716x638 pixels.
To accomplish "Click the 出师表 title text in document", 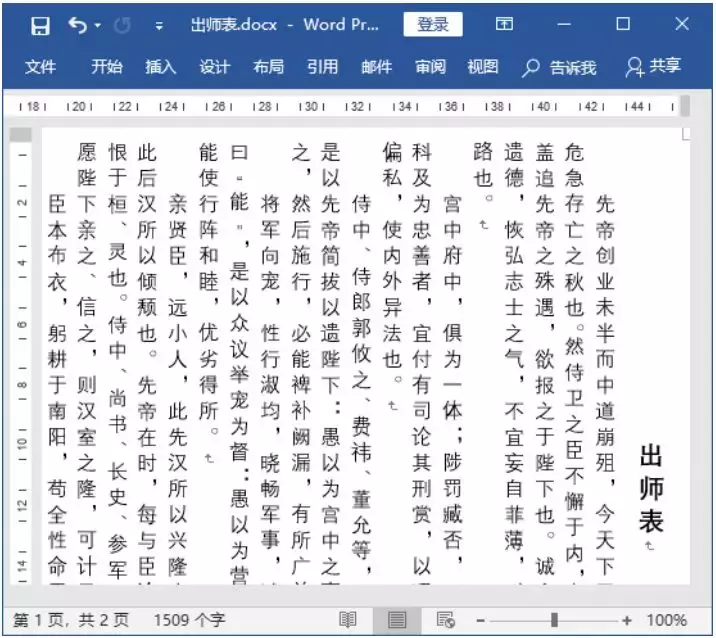I will 651,488.
